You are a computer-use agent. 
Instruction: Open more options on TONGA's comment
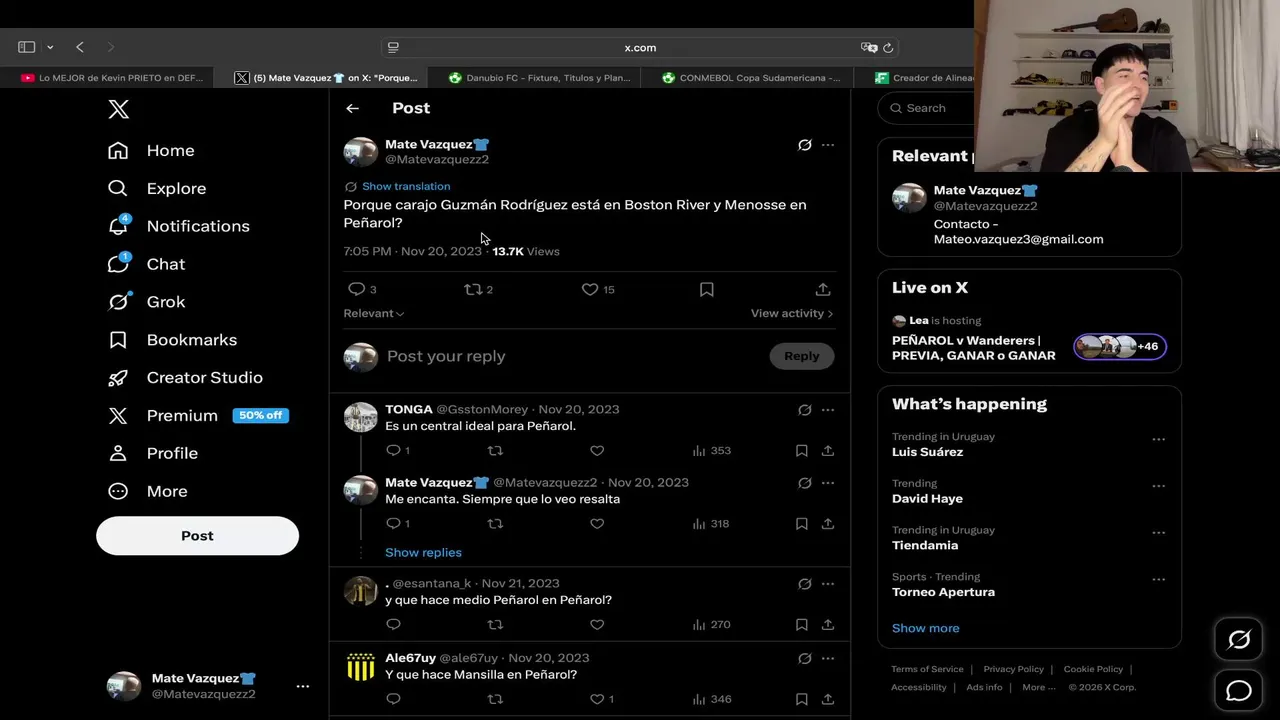click(x=828, y=410)
